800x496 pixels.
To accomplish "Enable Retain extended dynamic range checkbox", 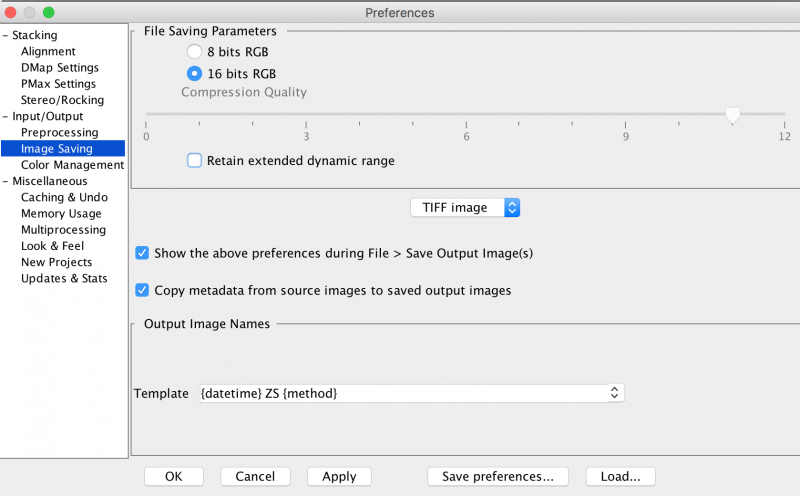I will (194, 160).
